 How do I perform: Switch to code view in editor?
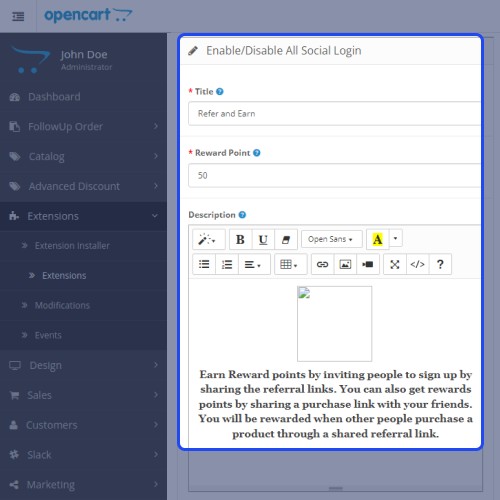(417, 264)
